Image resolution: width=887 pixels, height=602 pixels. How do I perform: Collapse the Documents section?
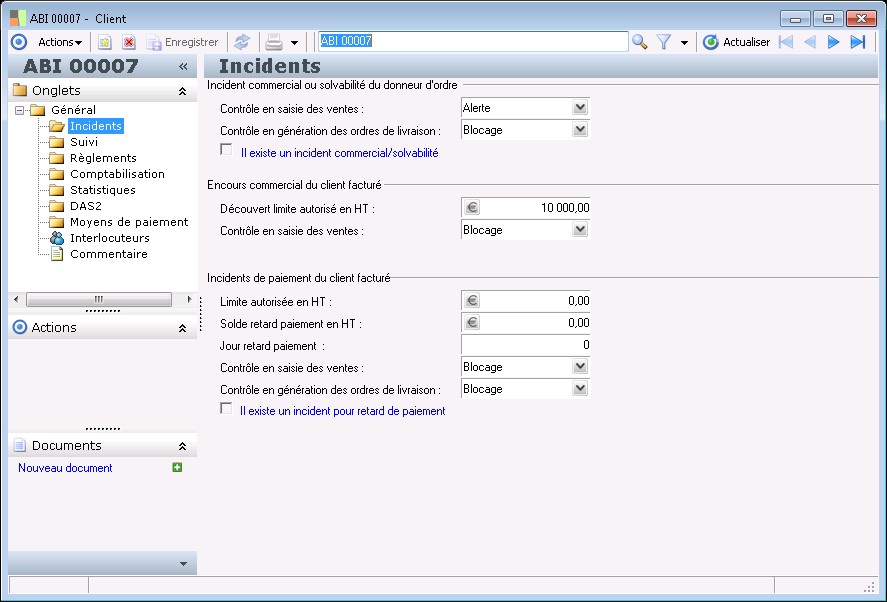[182, 446]
